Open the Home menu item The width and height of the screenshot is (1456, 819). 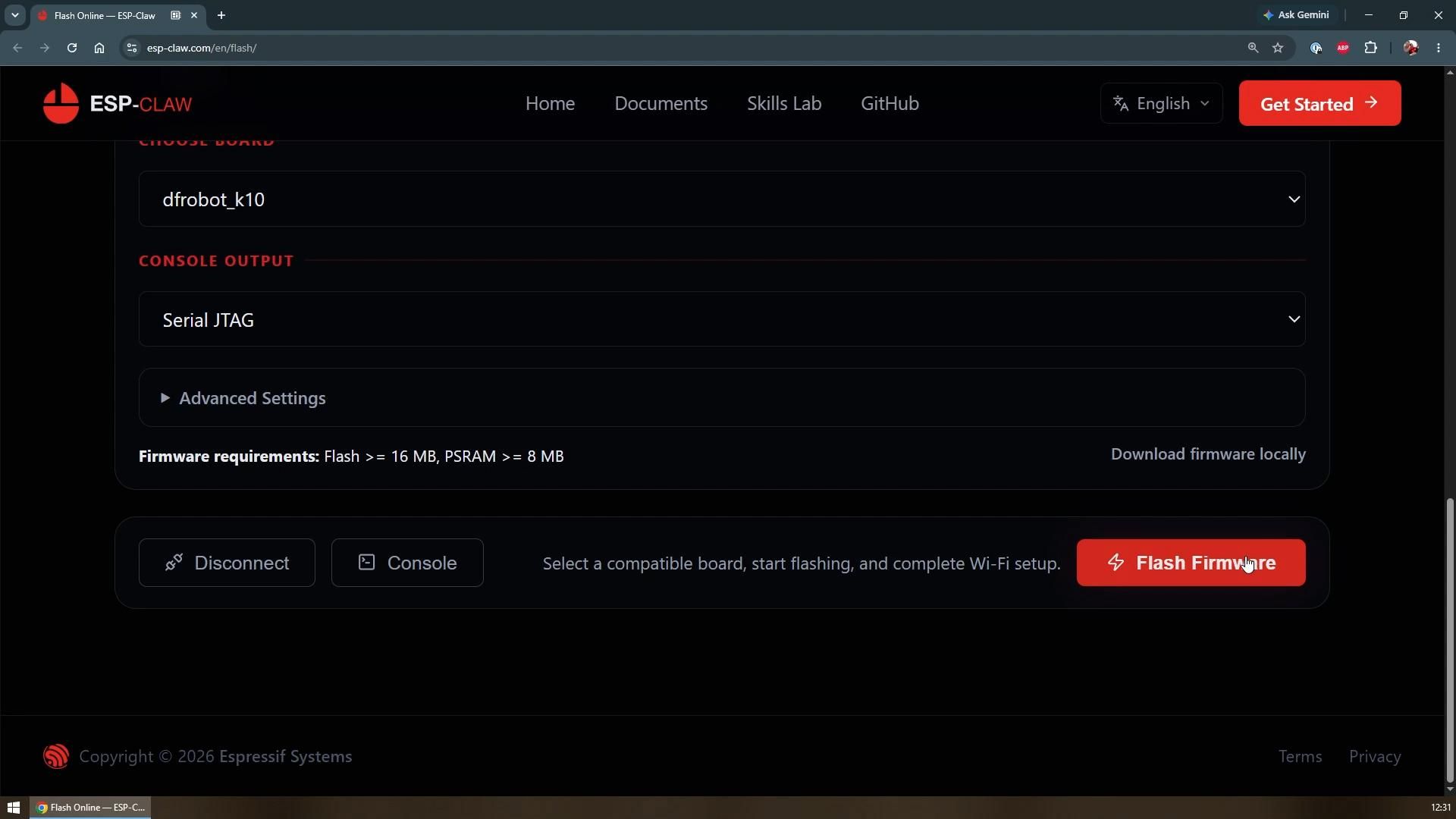click(550, 103)
